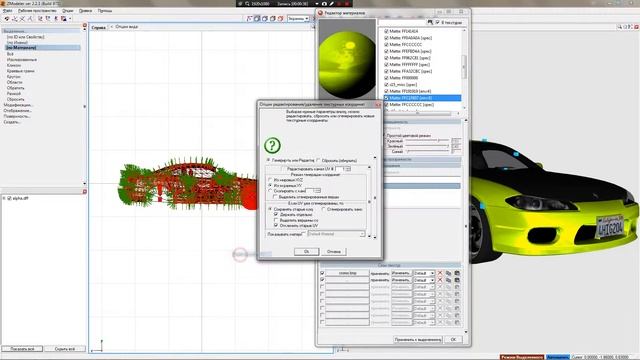Toggle the cromo.bmp texture layer checkbox
Image resolution: width=640 pixels, height=360 pixels.
tap(322, 273)
